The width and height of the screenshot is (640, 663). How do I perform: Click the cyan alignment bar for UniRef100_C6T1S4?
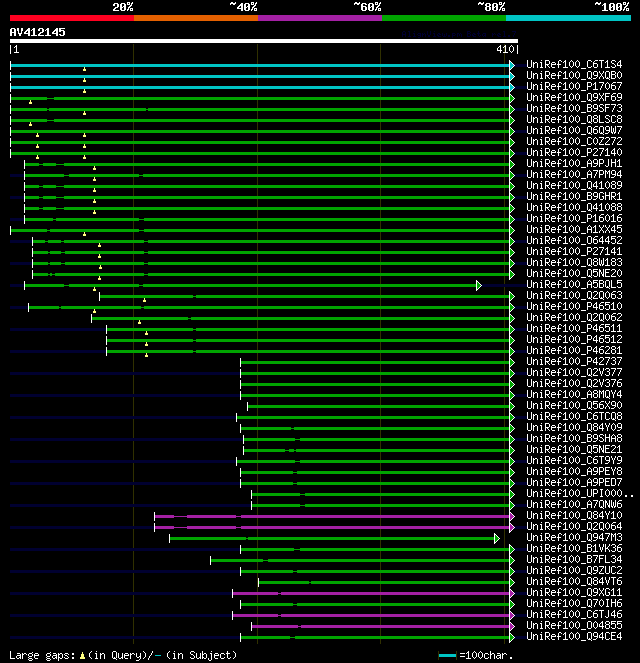click(260, 65)
